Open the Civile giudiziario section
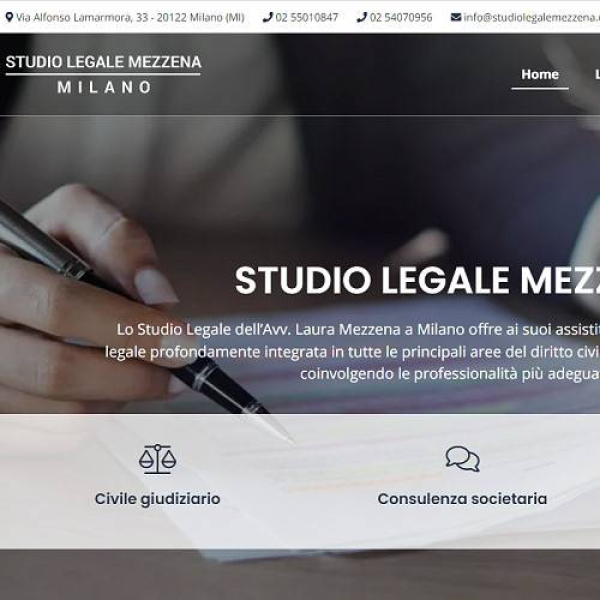This screenshot has width=600, height=600. pos(157,499)
